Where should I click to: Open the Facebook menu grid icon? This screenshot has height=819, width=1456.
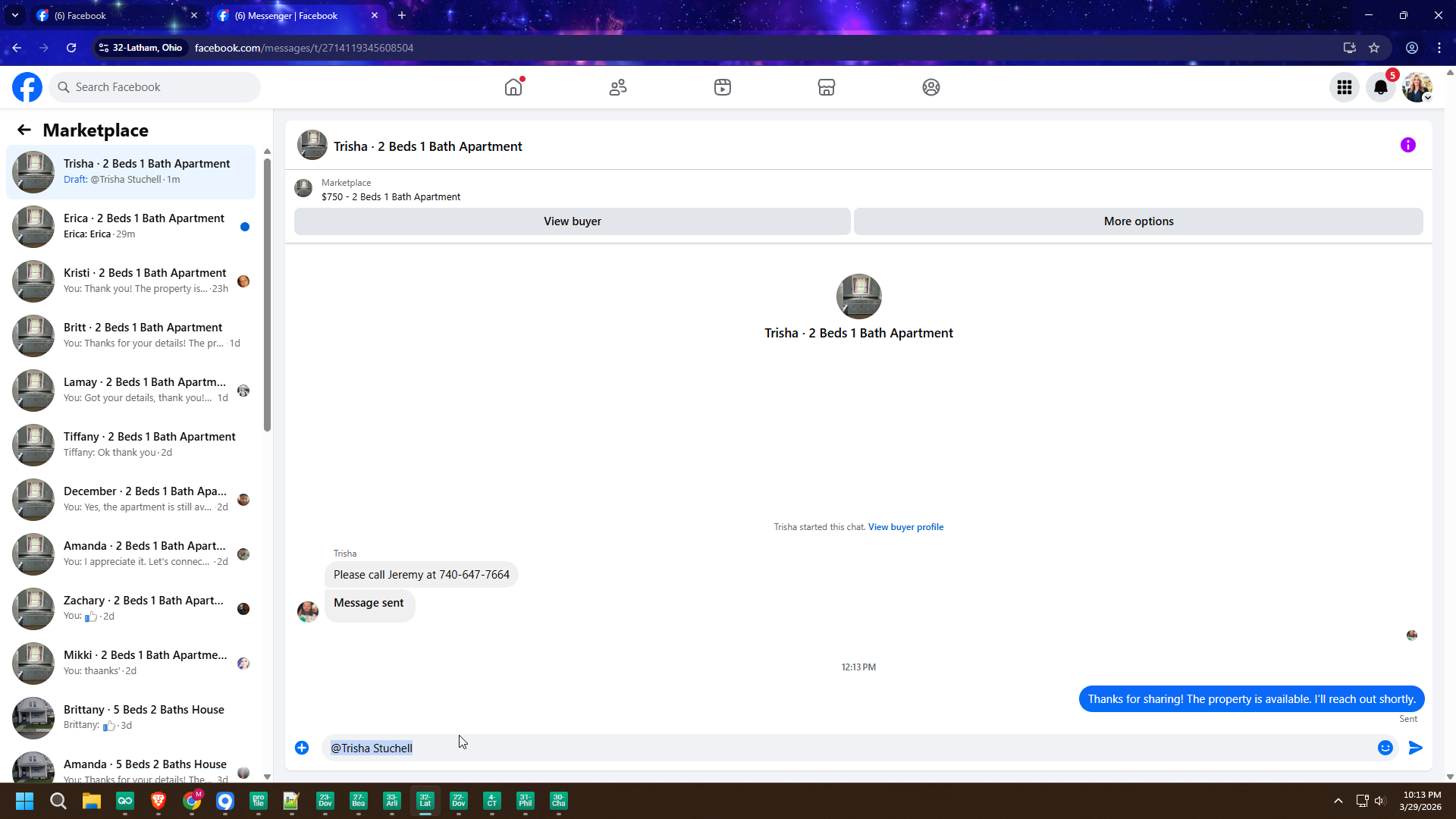[1345, 88]
